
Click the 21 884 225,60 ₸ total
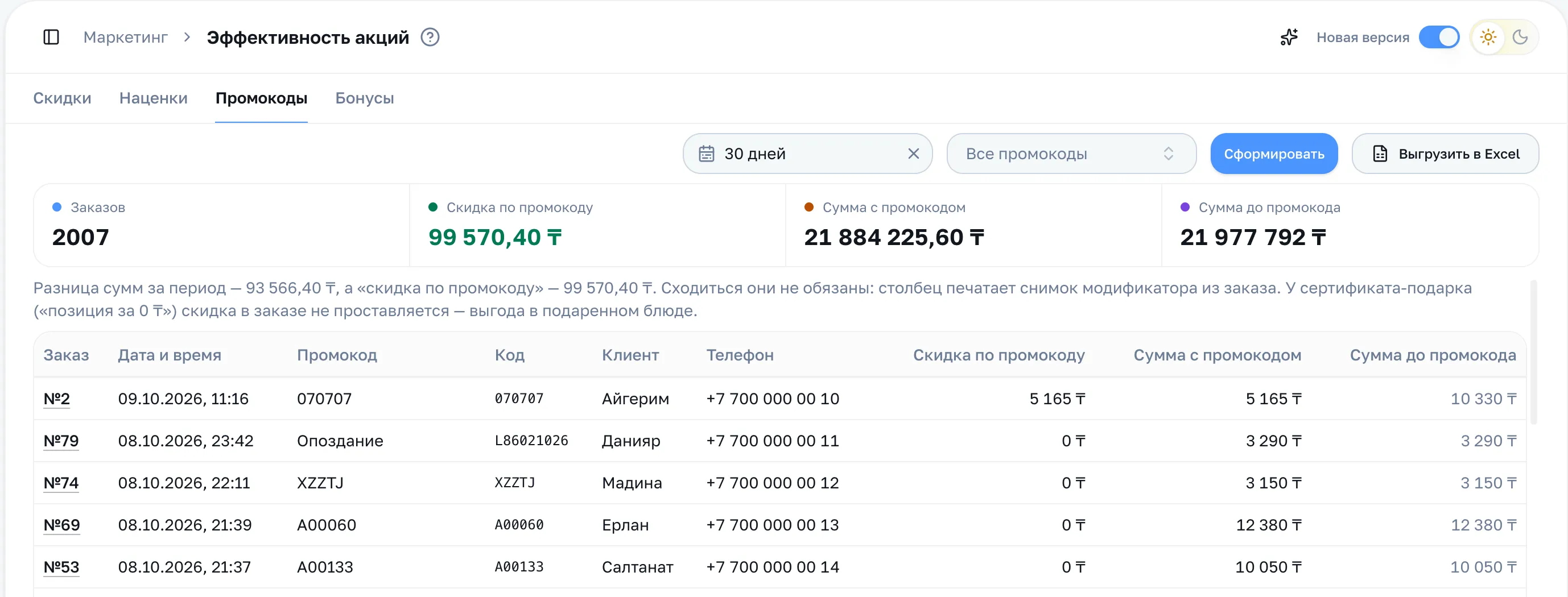coord(894,237)
